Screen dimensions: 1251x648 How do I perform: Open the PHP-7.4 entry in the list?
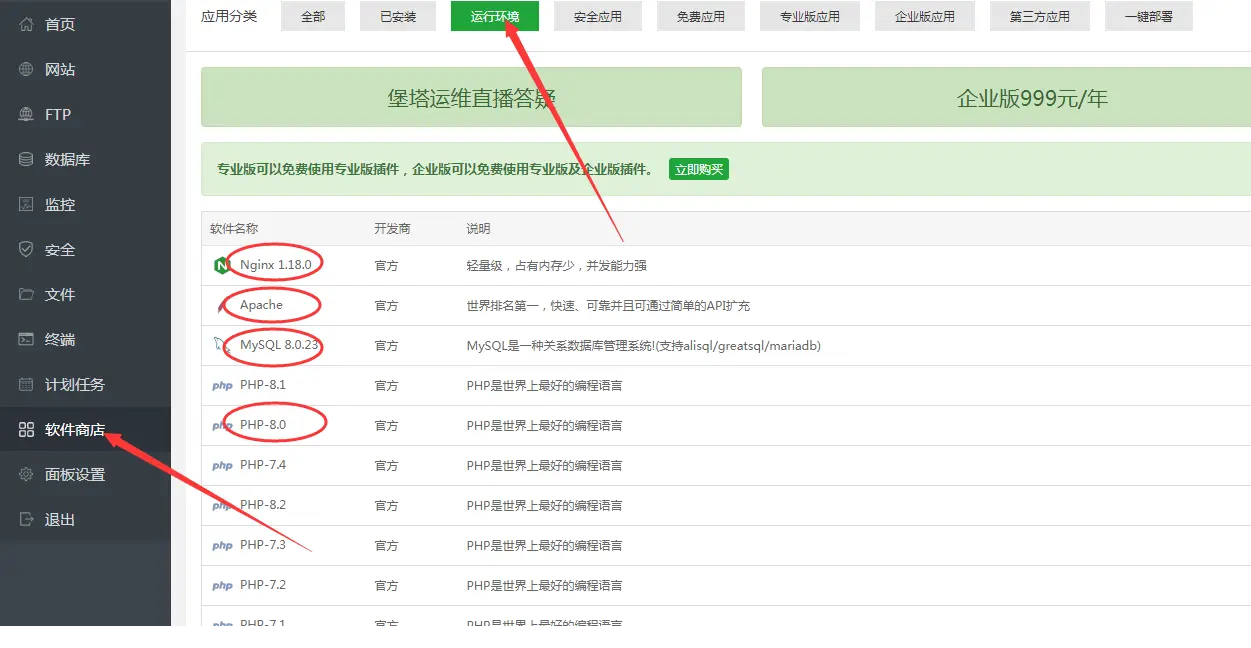coord(263,465)
